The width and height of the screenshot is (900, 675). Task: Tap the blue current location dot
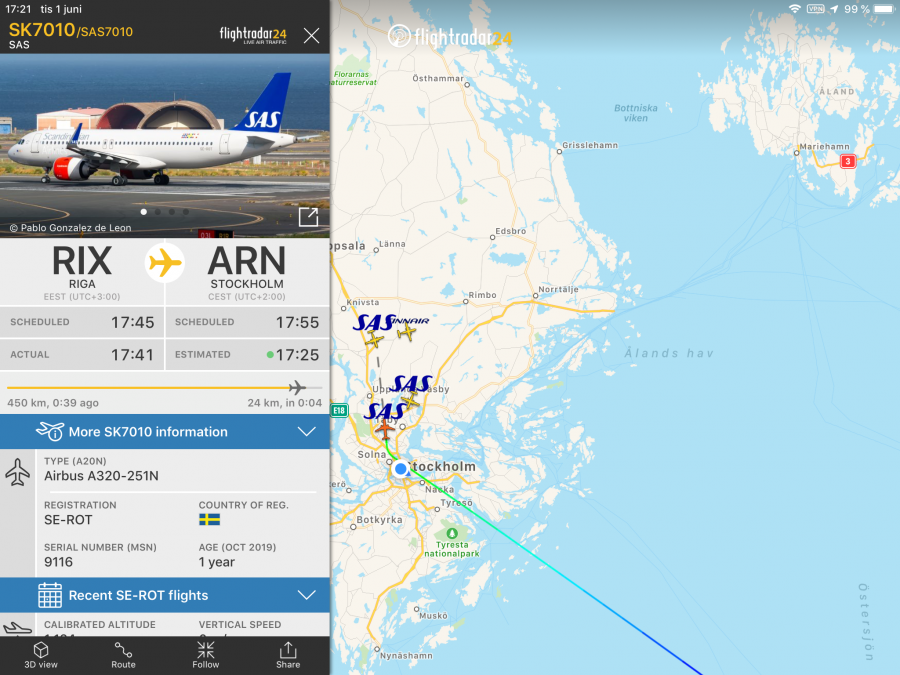(401, 469)
